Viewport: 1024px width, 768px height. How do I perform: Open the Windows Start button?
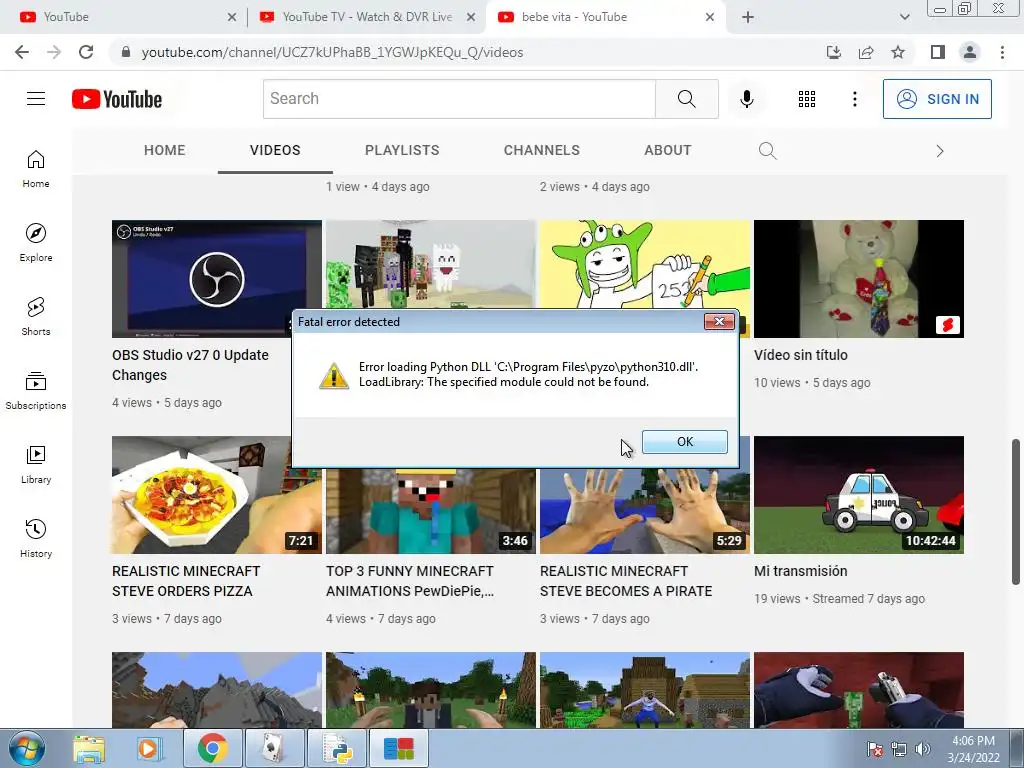point(27,748)
